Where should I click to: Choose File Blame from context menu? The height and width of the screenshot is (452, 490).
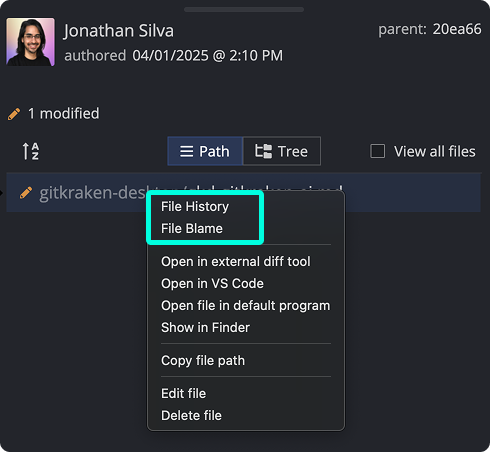(x=192, y=229)
